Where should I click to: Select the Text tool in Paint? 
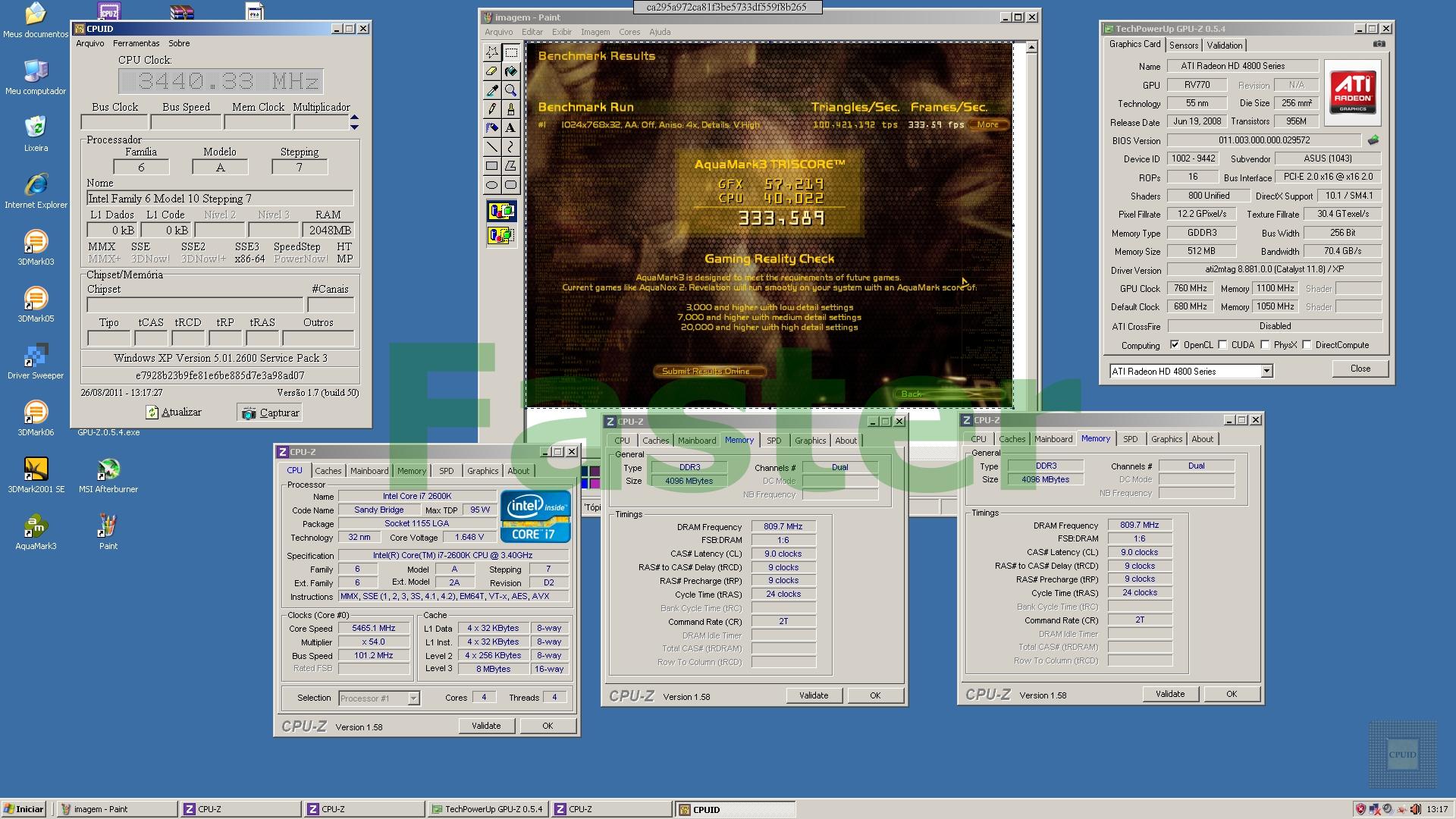point(511,128)
